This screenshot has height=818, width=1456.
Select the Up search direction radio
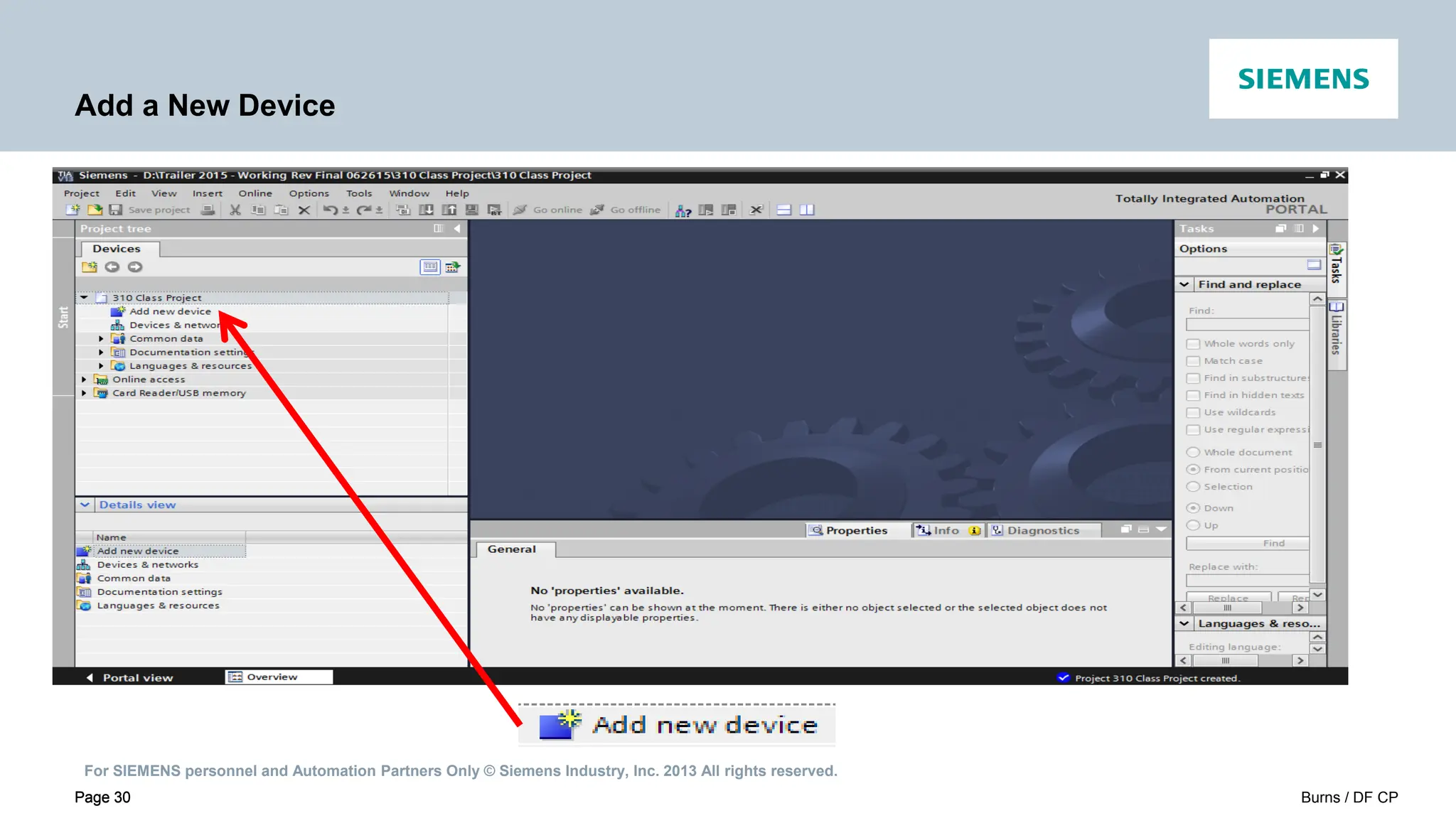point(1193,525)
